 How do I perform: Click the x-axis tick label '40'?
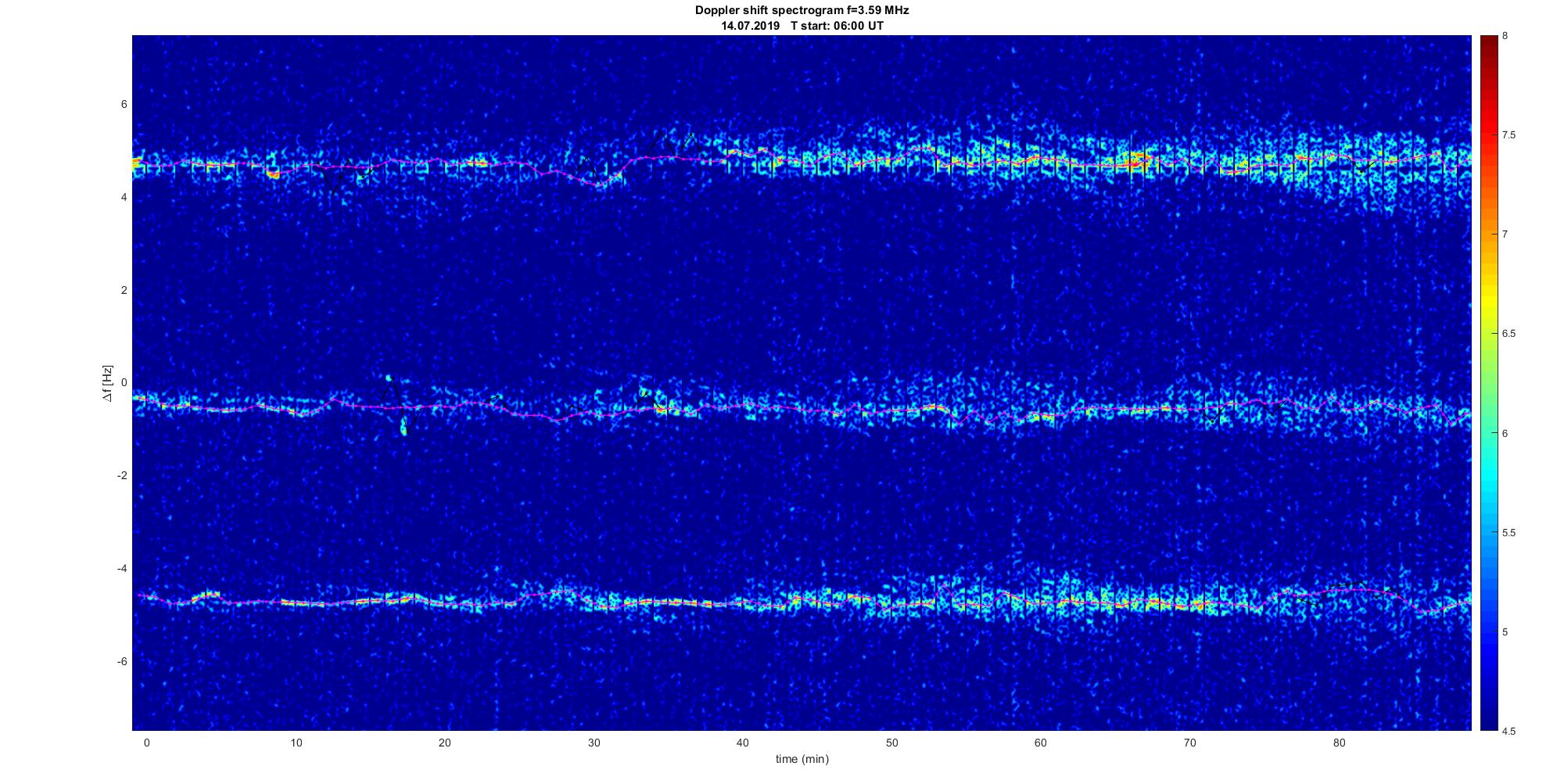(x=743, y=743)
